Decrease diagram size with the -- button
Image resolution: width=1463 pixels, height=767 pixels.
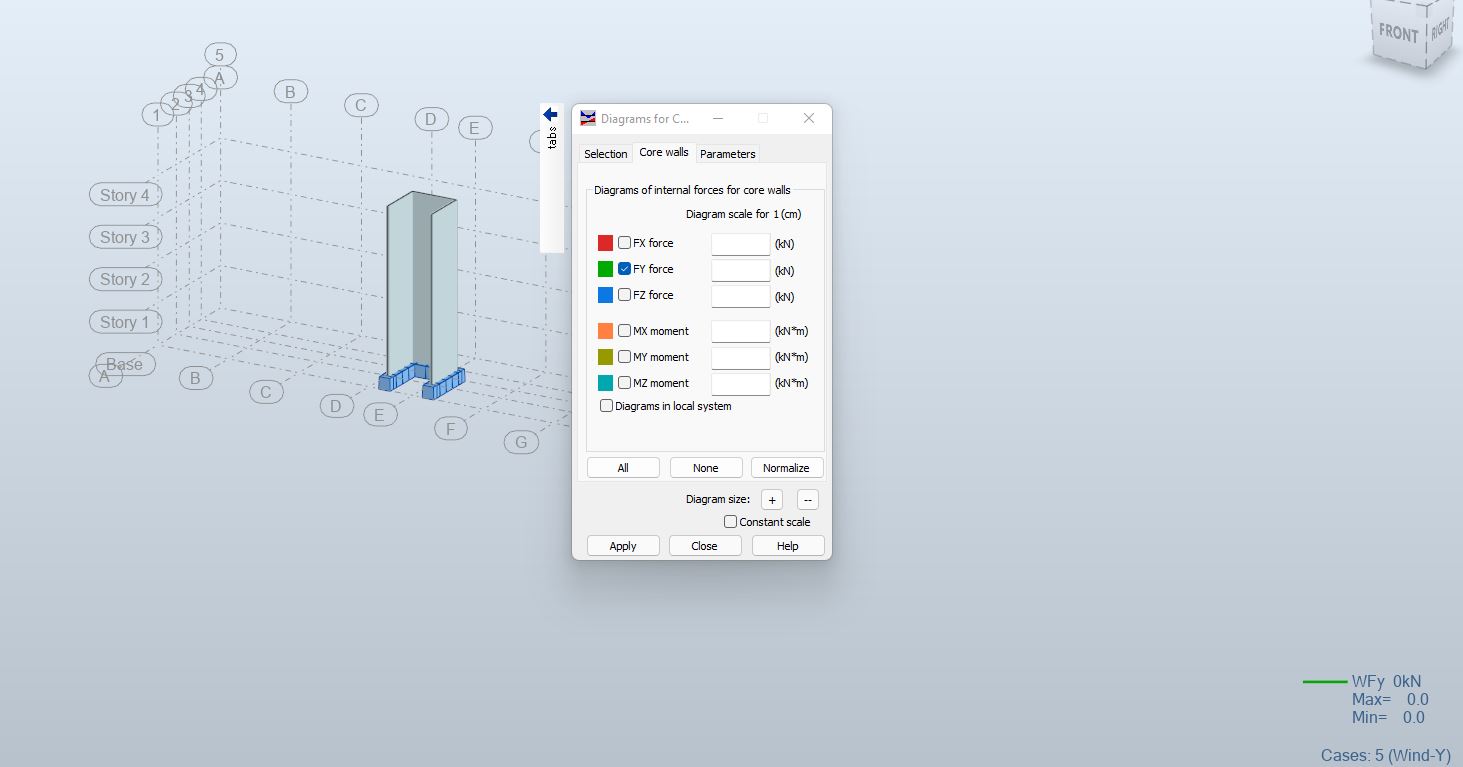(x=807, y=499)
